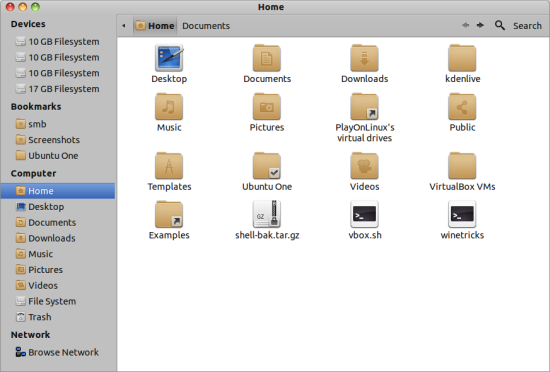Select the Public share folder icon
This screenshot has width=550, height=372.
click(462, 107)
